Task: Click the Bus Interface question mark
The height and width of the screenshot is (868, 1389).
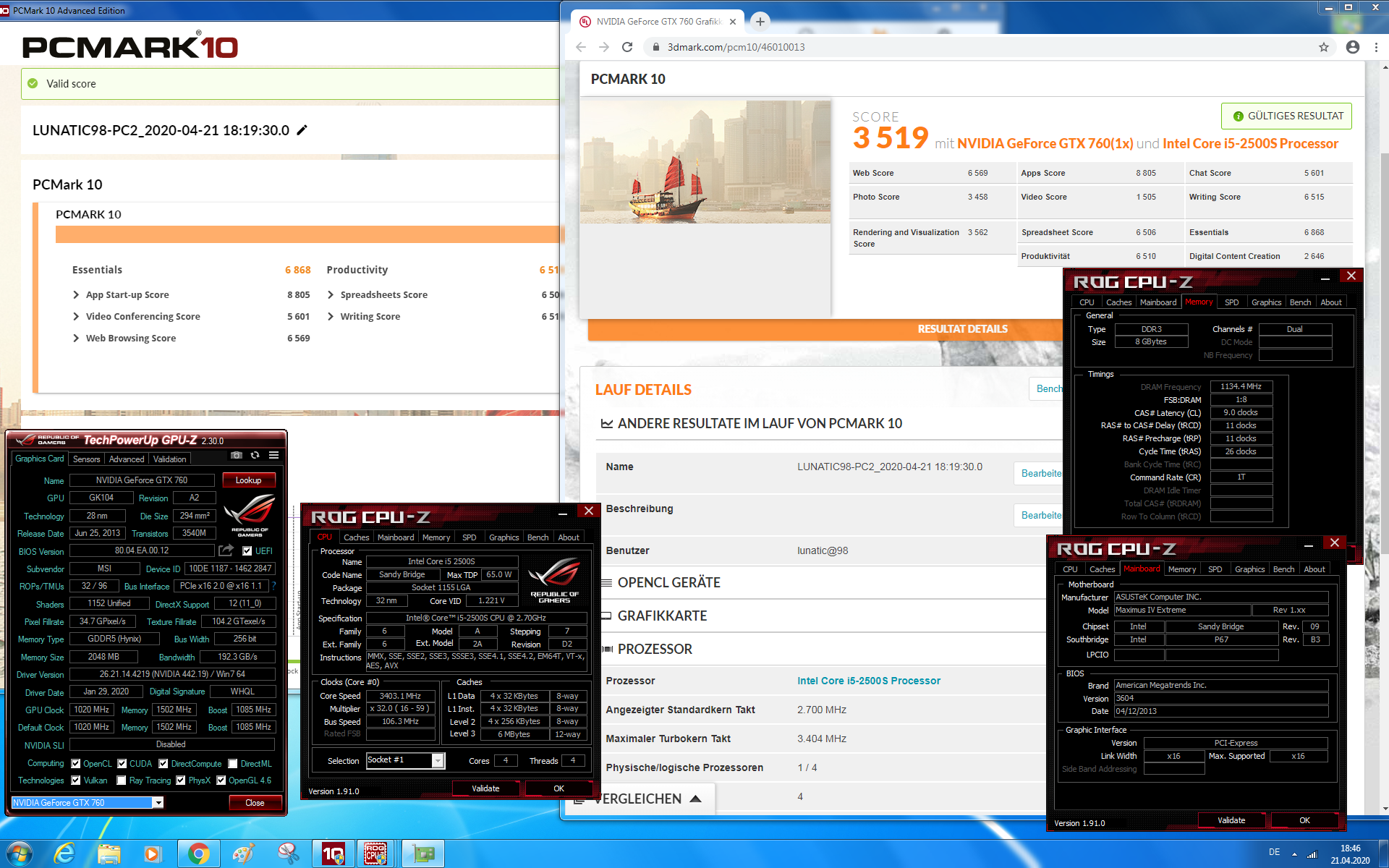Action: pyautogui.click(x=274, y=586)
